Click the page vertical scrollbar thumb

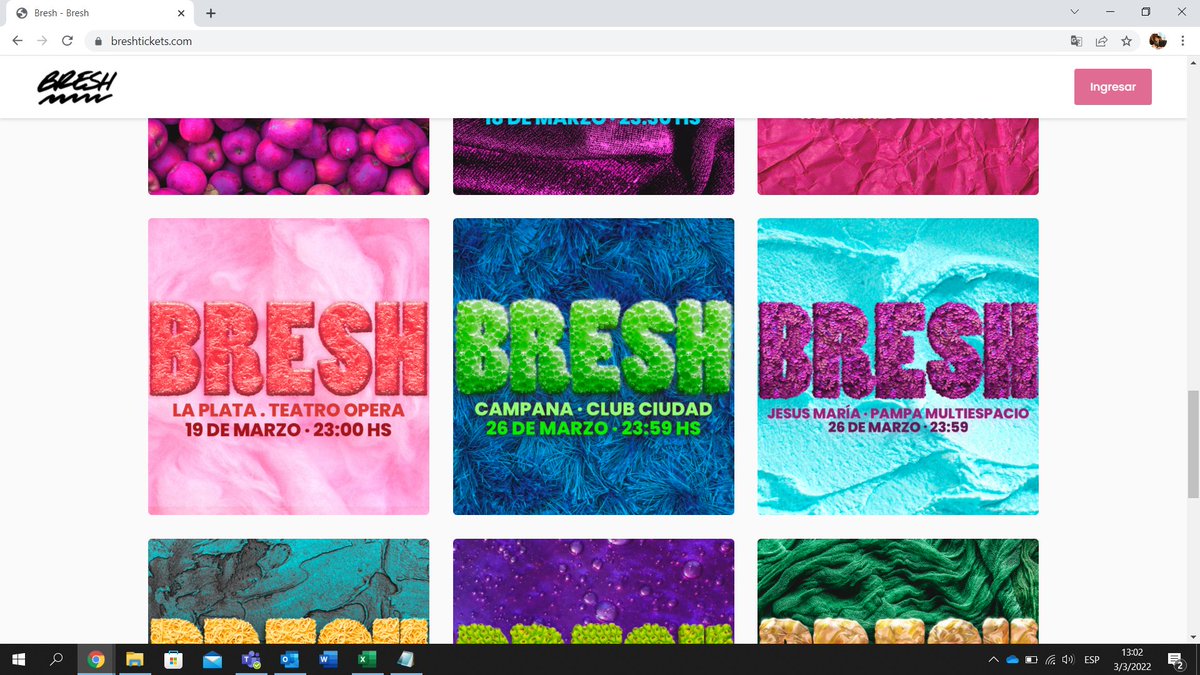click(1192, 444)
